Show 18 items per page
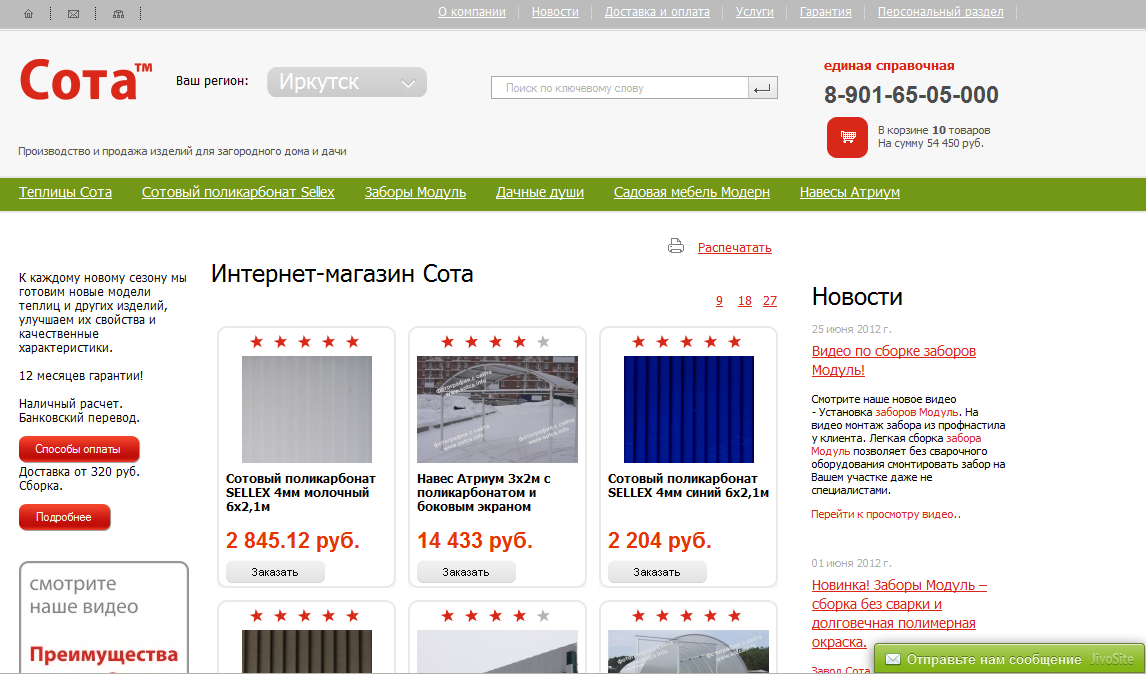This screenshot has height=674, width=1146. pyautogui.click(x=745, y=300)
